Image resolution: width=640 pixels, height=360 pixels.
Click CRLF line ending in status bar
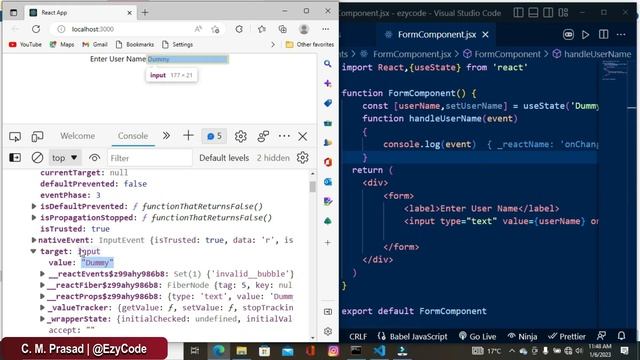click(358, 337)
